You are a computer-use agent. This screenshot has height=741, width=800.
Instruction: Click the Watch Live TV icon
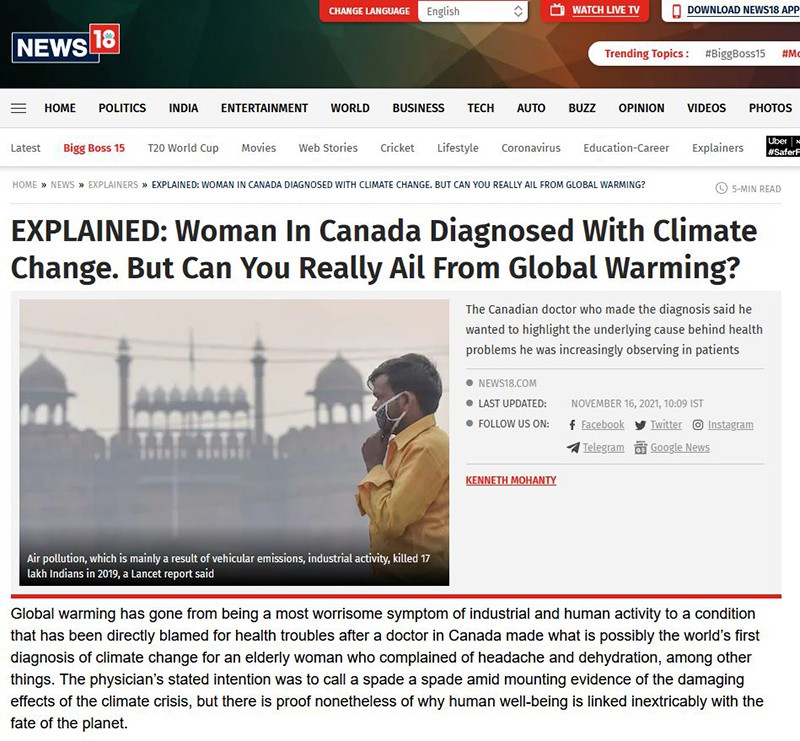[558, 10]
